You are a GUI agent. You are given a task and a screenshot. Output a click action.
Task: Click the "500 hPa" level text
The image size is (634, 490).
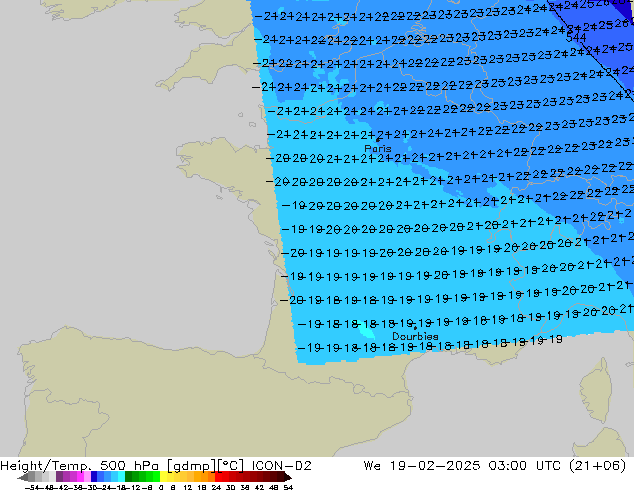(x=131, y=466)
